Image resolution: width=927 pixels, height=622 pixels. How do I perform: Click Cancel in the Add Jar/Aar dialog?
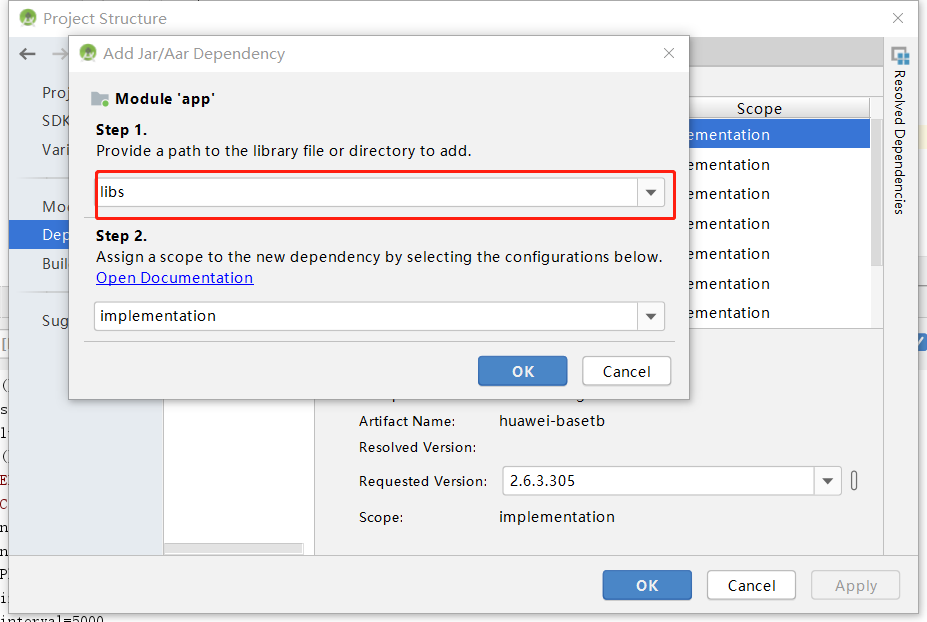click(x=626, y=371)
